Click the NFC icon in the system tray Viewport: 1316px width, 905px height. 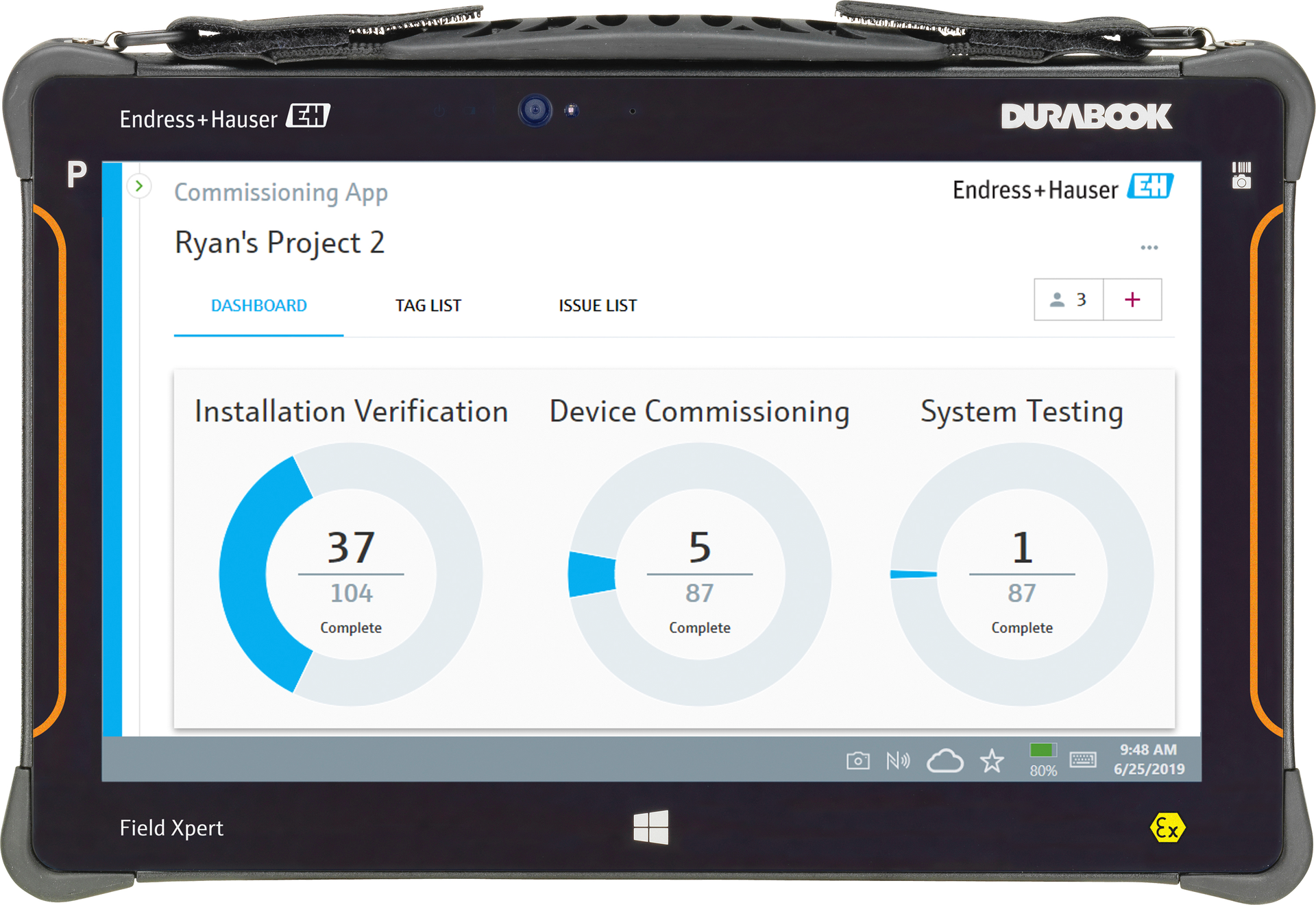[x=899, y=760]
